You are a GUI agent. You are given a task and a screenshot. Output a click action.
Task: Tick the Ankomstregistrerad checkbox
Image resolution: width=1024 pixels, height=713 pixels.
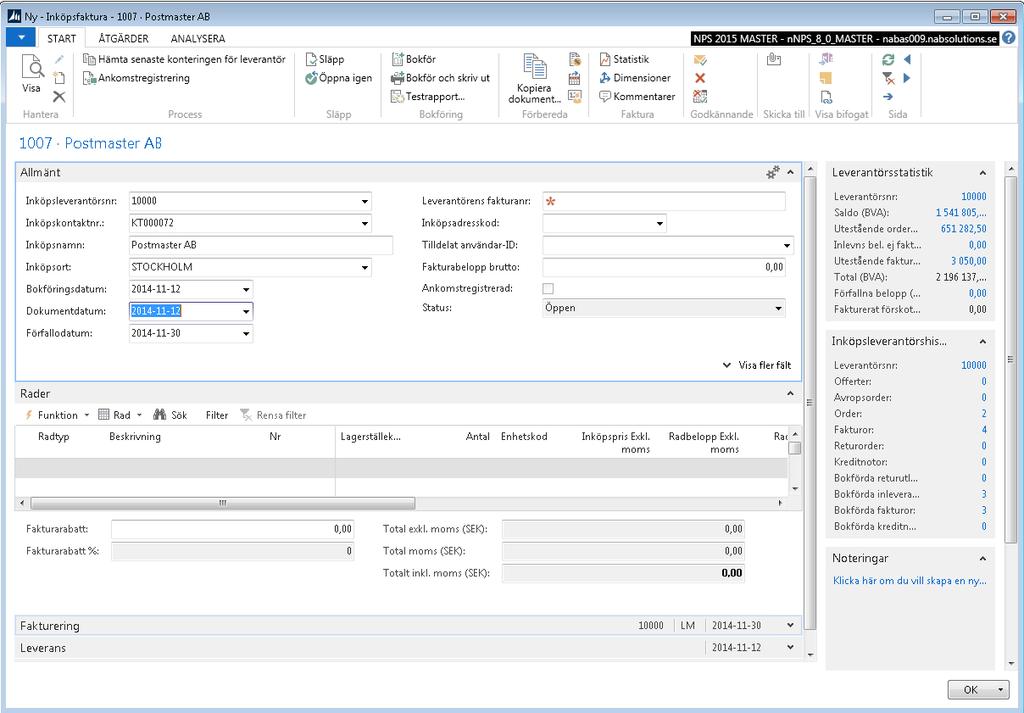[x=548, y=289]
